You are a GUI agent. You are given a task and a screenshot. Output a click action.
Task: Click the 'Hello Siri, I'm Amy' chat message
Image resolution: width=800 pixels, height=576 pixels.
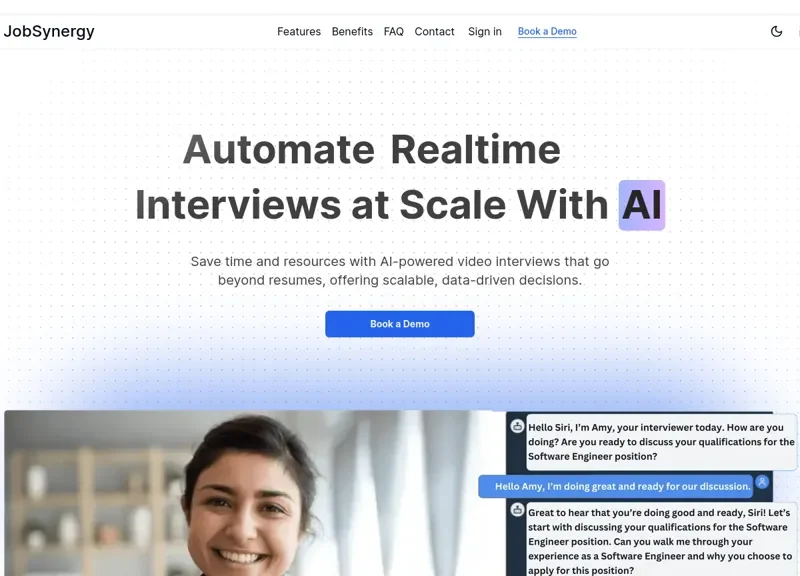coord(661,442)
